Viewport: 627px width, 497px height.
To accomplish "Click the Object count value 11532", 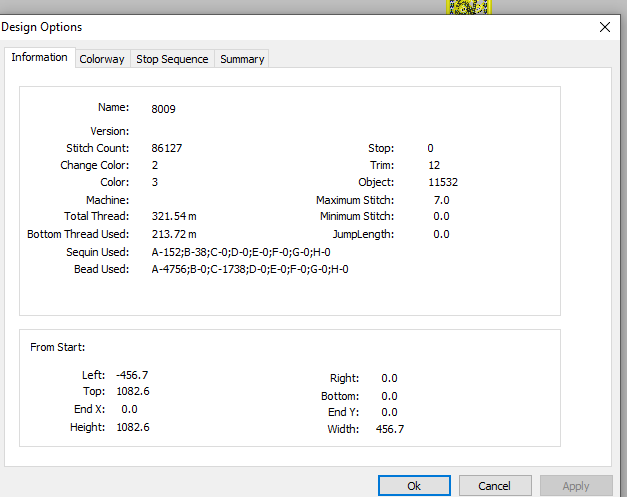I will (443, 182).
